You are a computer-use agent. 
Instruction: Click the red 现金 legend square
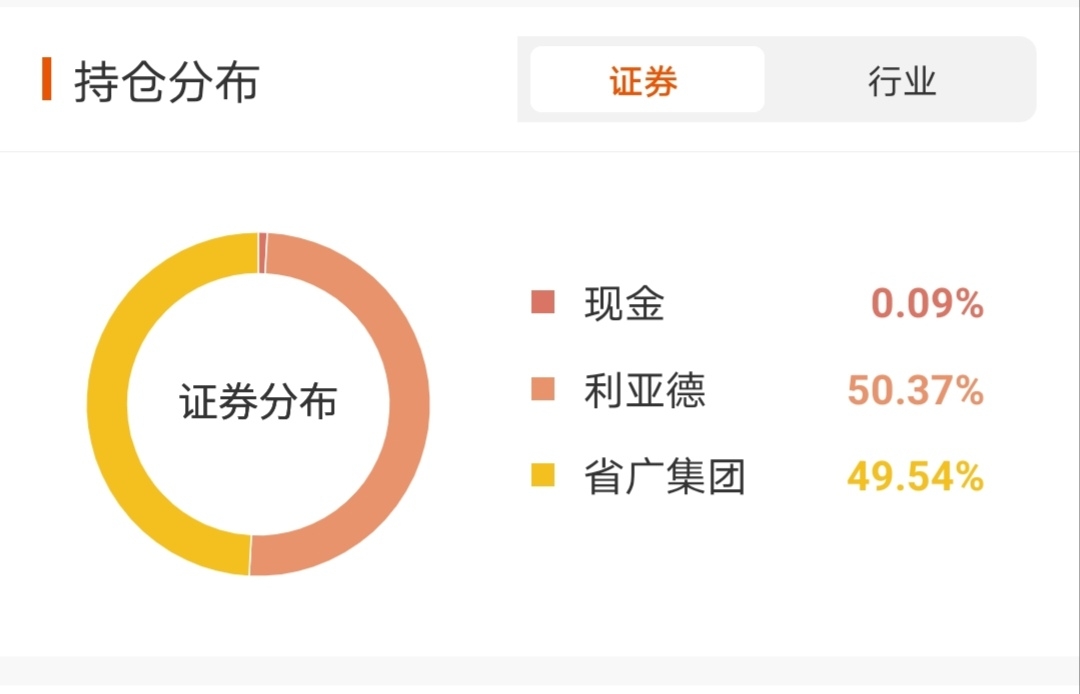pyautogui.click(x=542, y=302)
